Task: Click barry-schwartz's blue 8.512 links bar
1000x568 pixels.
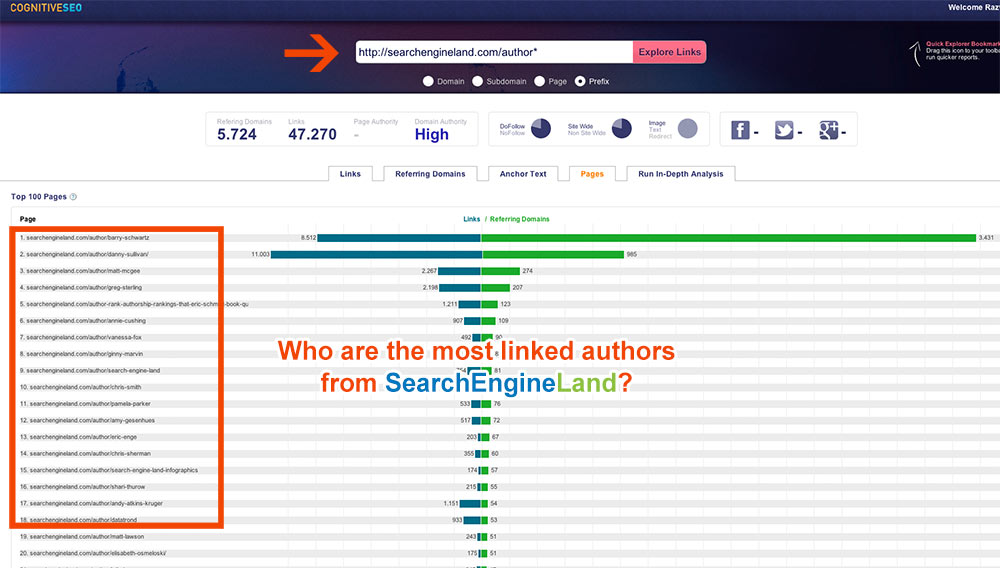Action: (399, 237)
